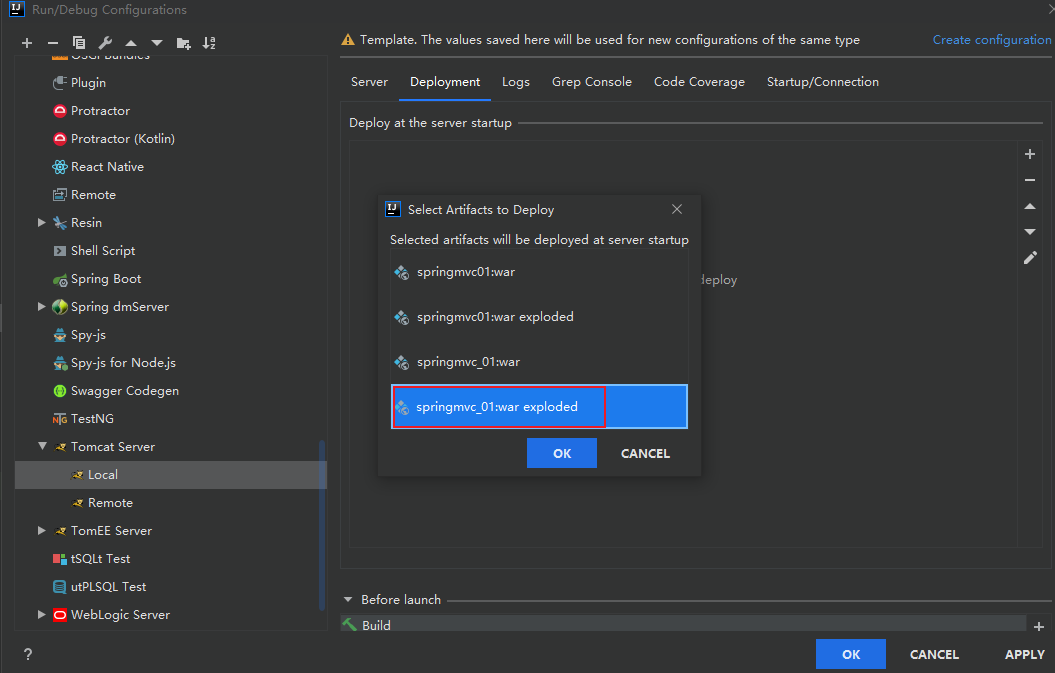Open the Code Coverage tab
The width and height of the screenshot is (1055, 673).
(x=699, y=82)
